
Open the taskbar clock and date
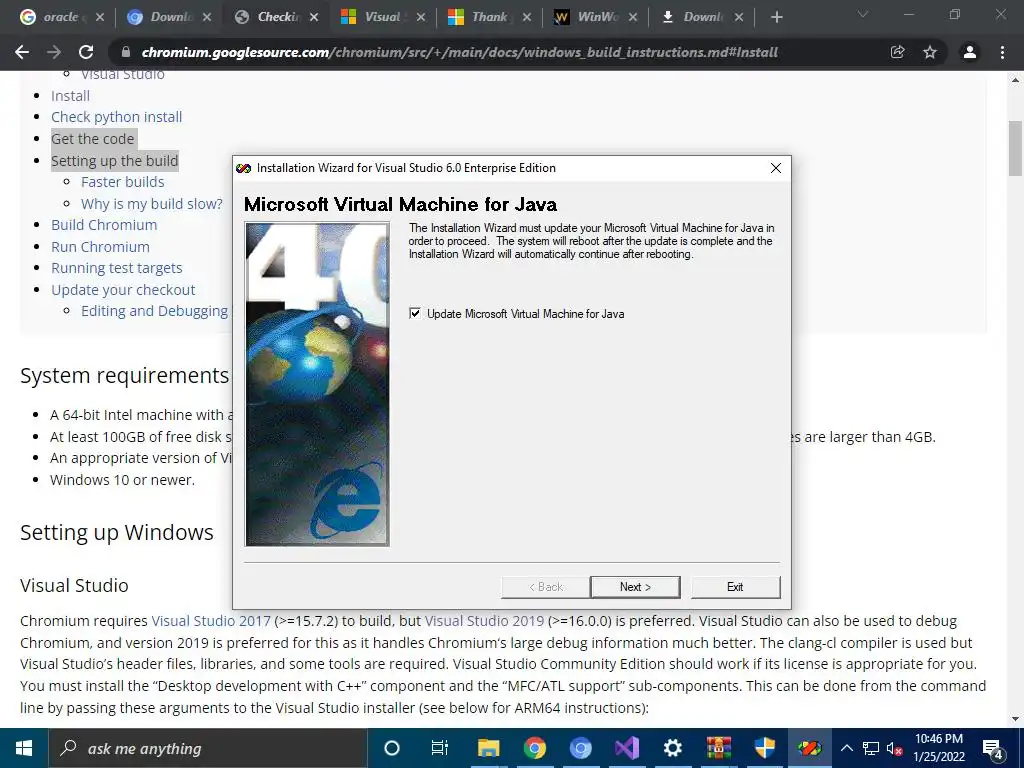pyautogui.click(x=939, y=748)
